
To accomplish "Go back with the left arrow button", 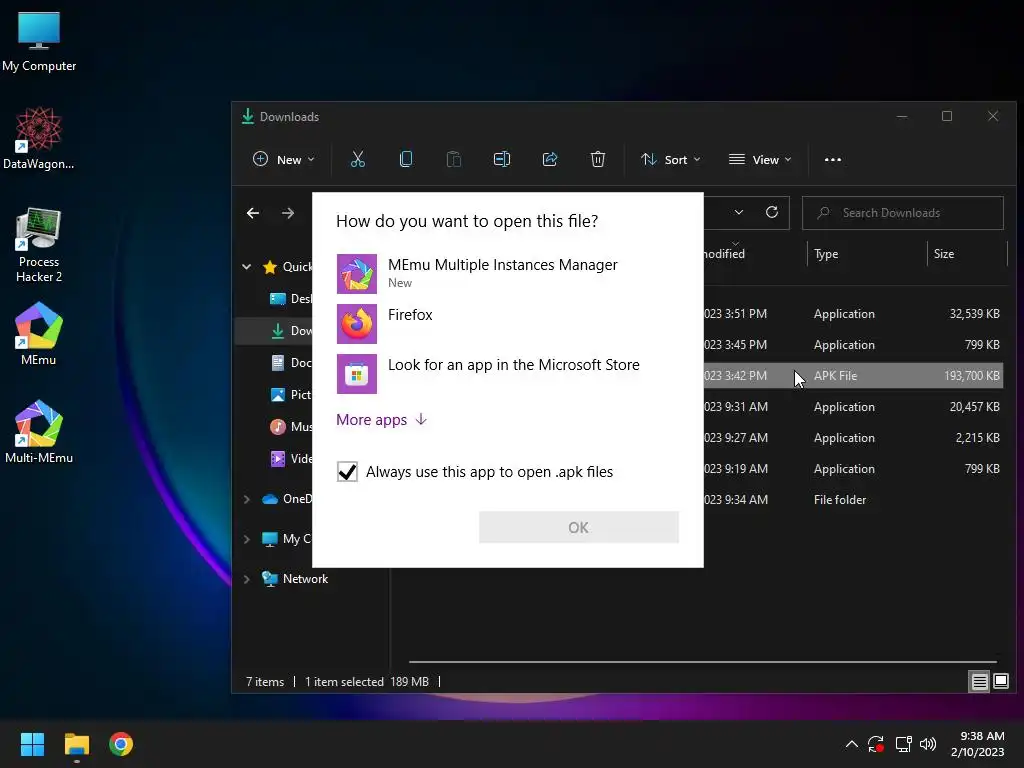I will pos(253,213).
